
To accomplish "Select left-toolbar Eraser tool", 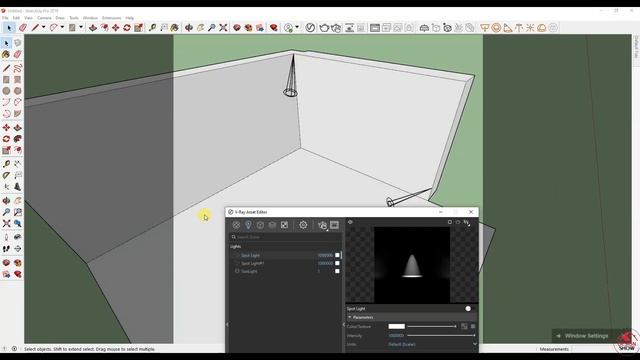I will (17, 54).
